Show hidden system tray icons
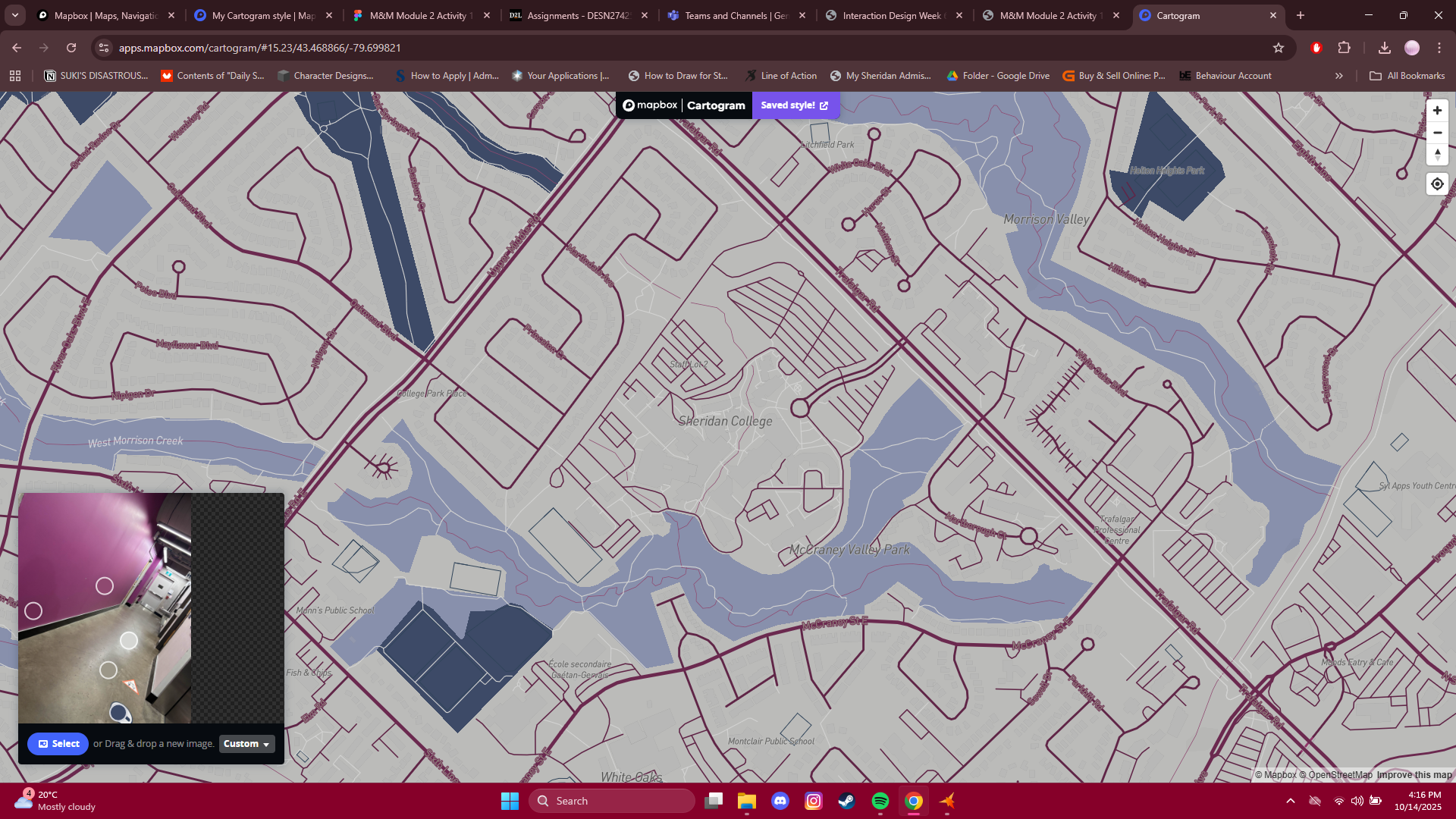The width and height of the screenshot is (1456, 819). pyautogui.click(x=1291, y=801)
